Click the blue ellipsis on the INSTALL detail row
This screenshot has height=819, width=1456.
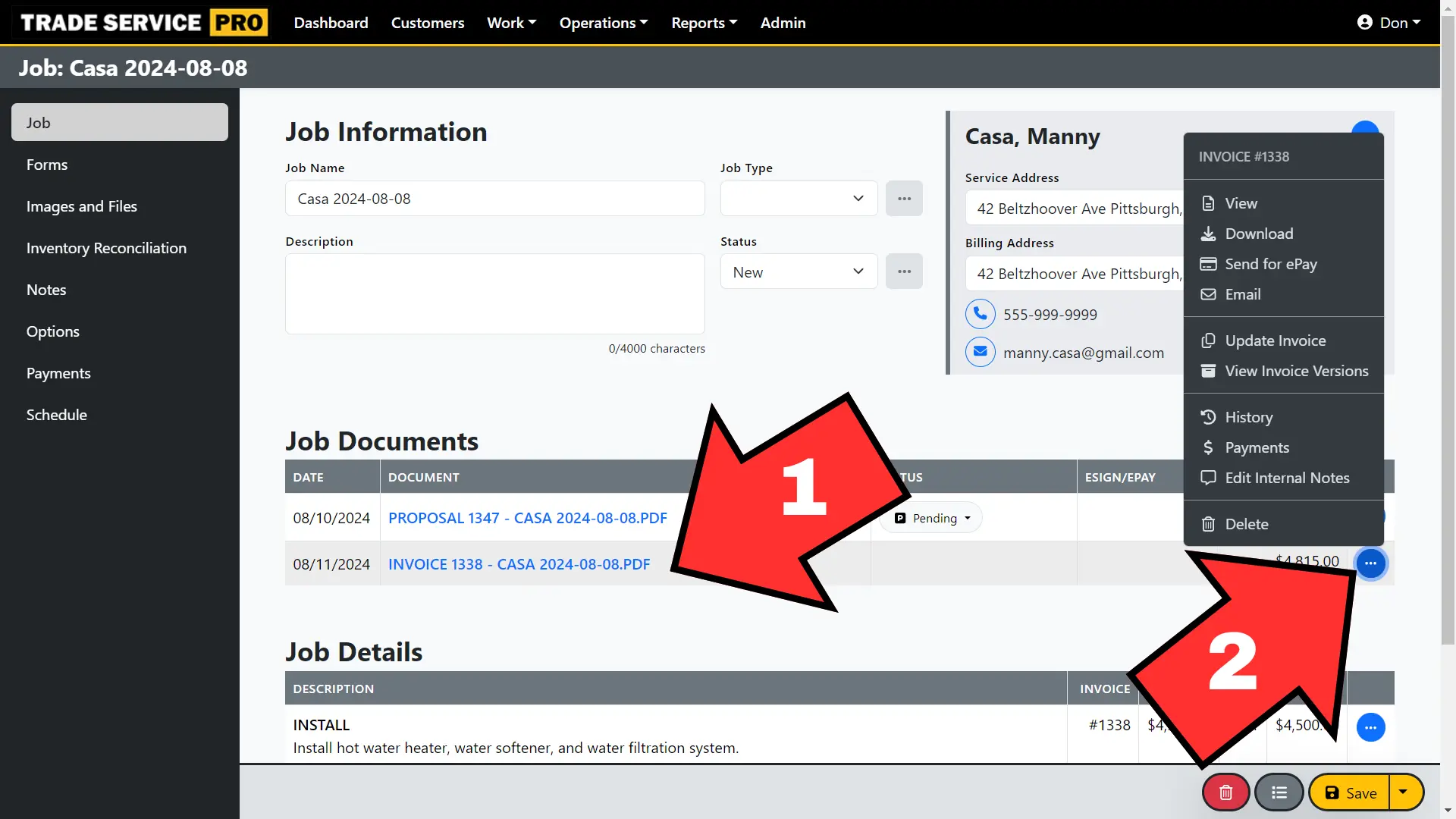[x=1370, y=727]
